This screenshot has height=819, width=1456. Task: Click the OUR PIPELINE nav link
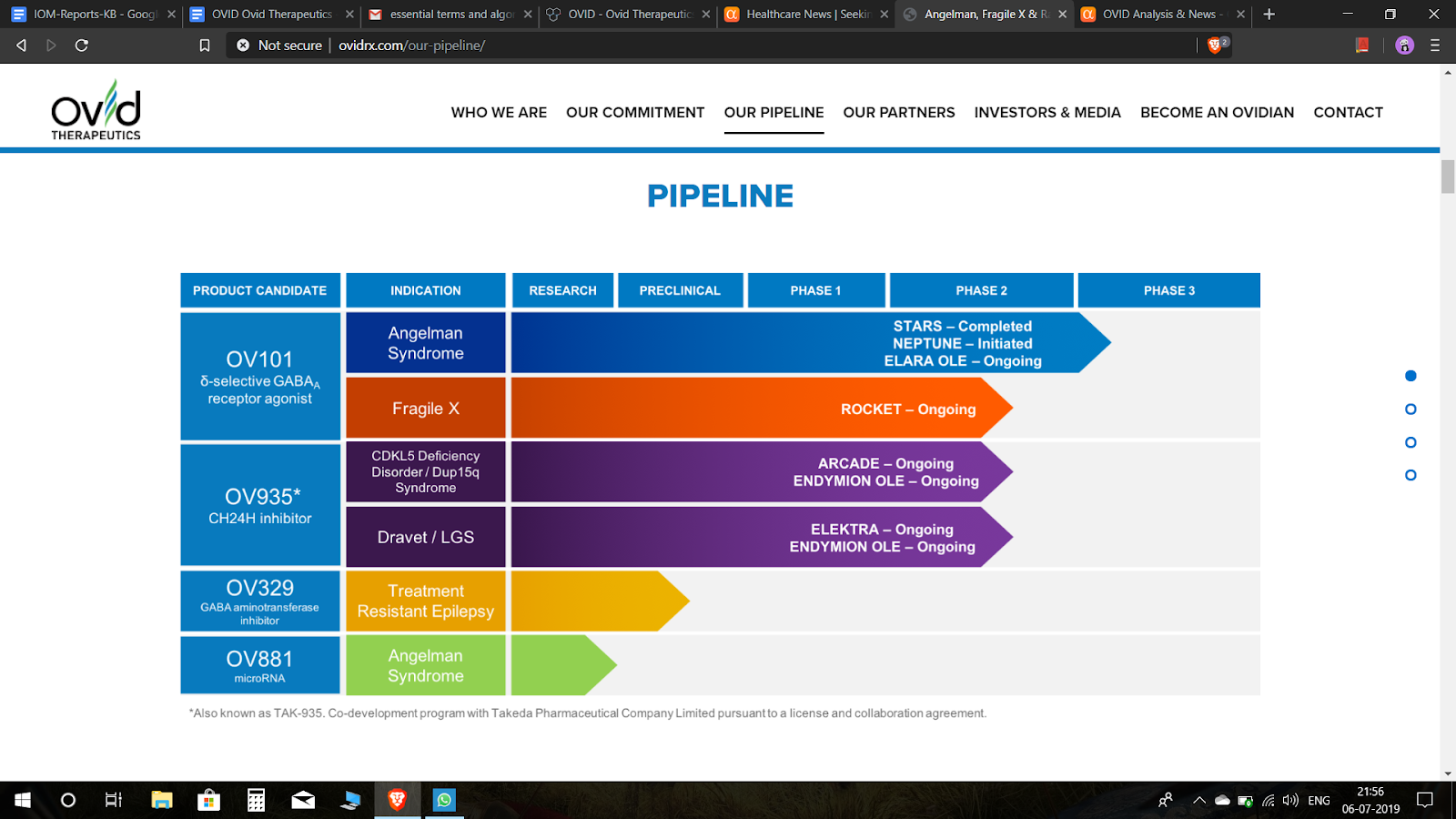(x=773, y=113)
